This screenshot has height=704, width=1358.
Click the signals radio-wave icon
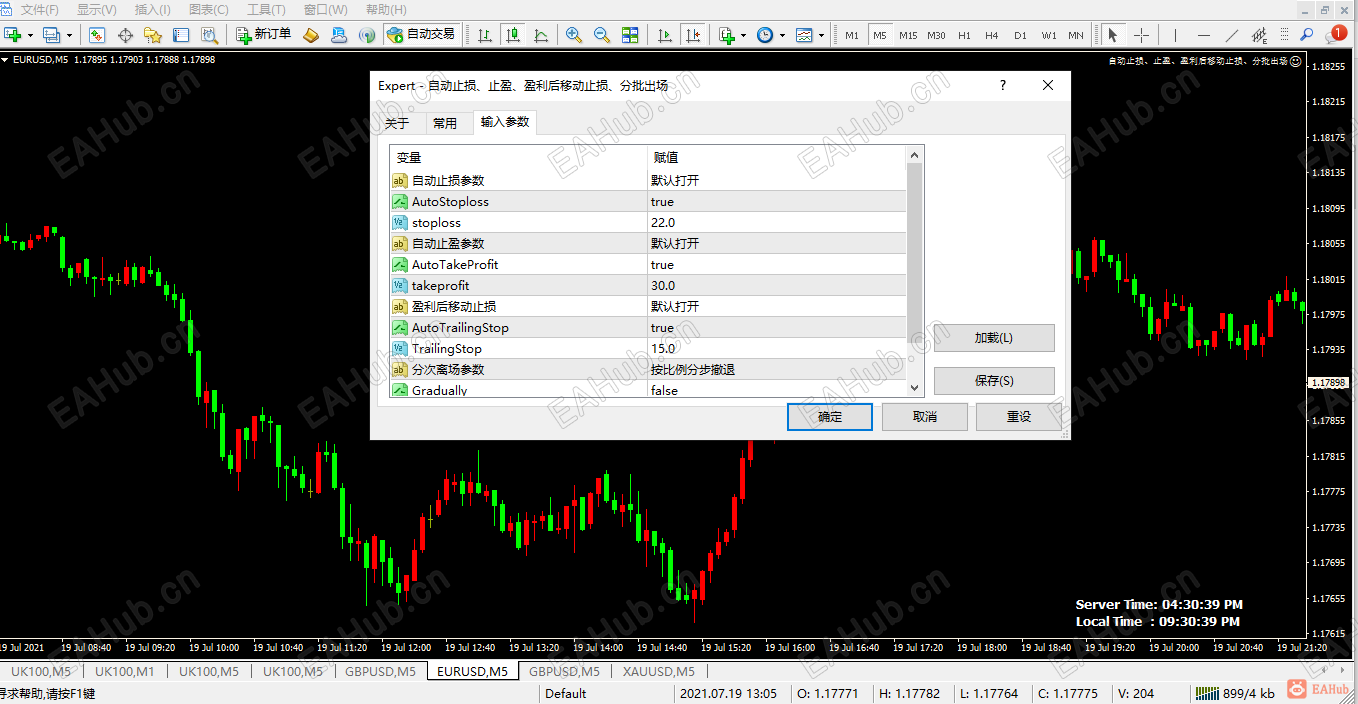[x=367, y=35]
